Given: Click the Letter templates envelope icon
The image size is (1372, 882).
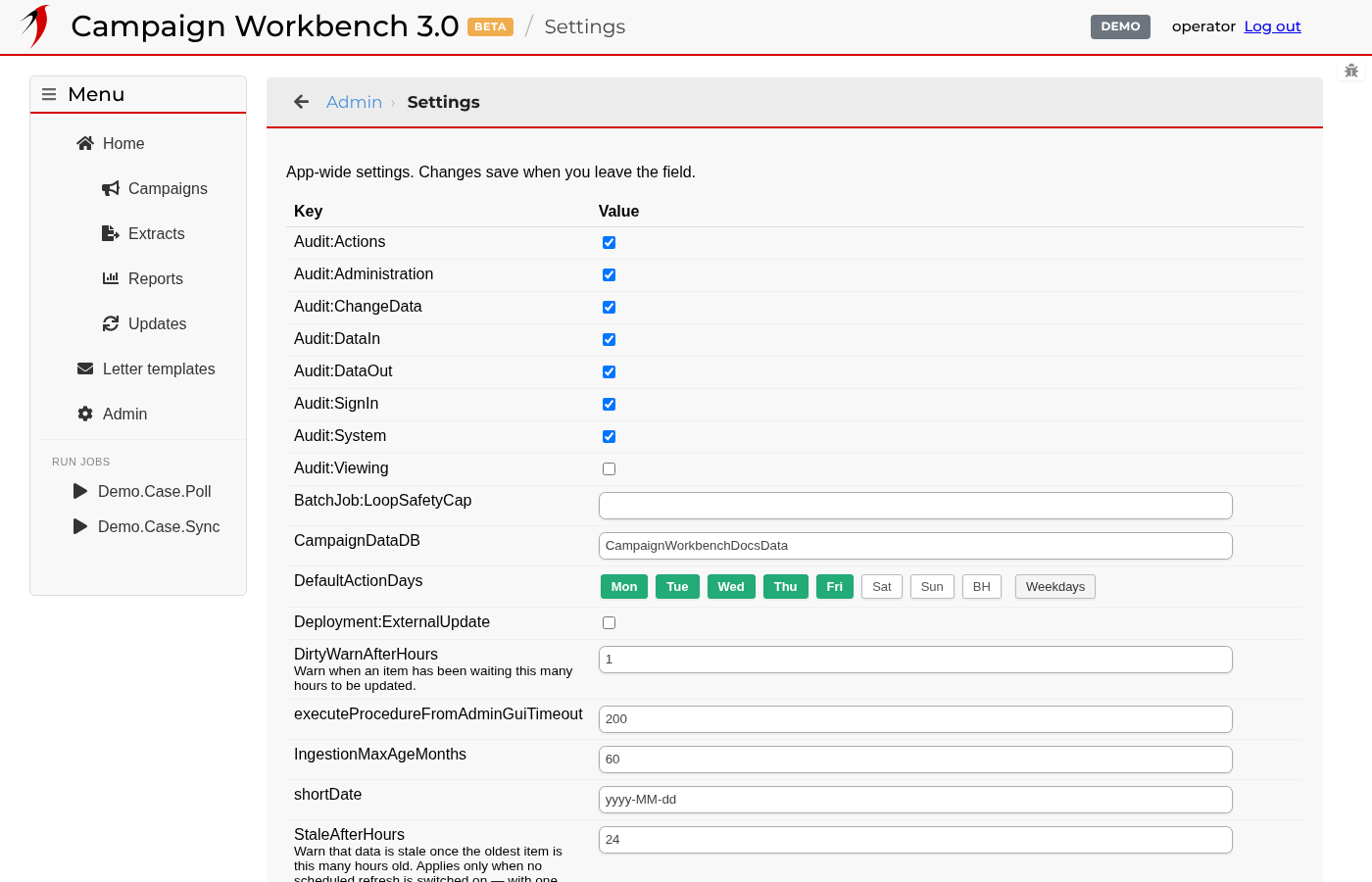Looking at the screenshot, I should (x=85, y=368).
